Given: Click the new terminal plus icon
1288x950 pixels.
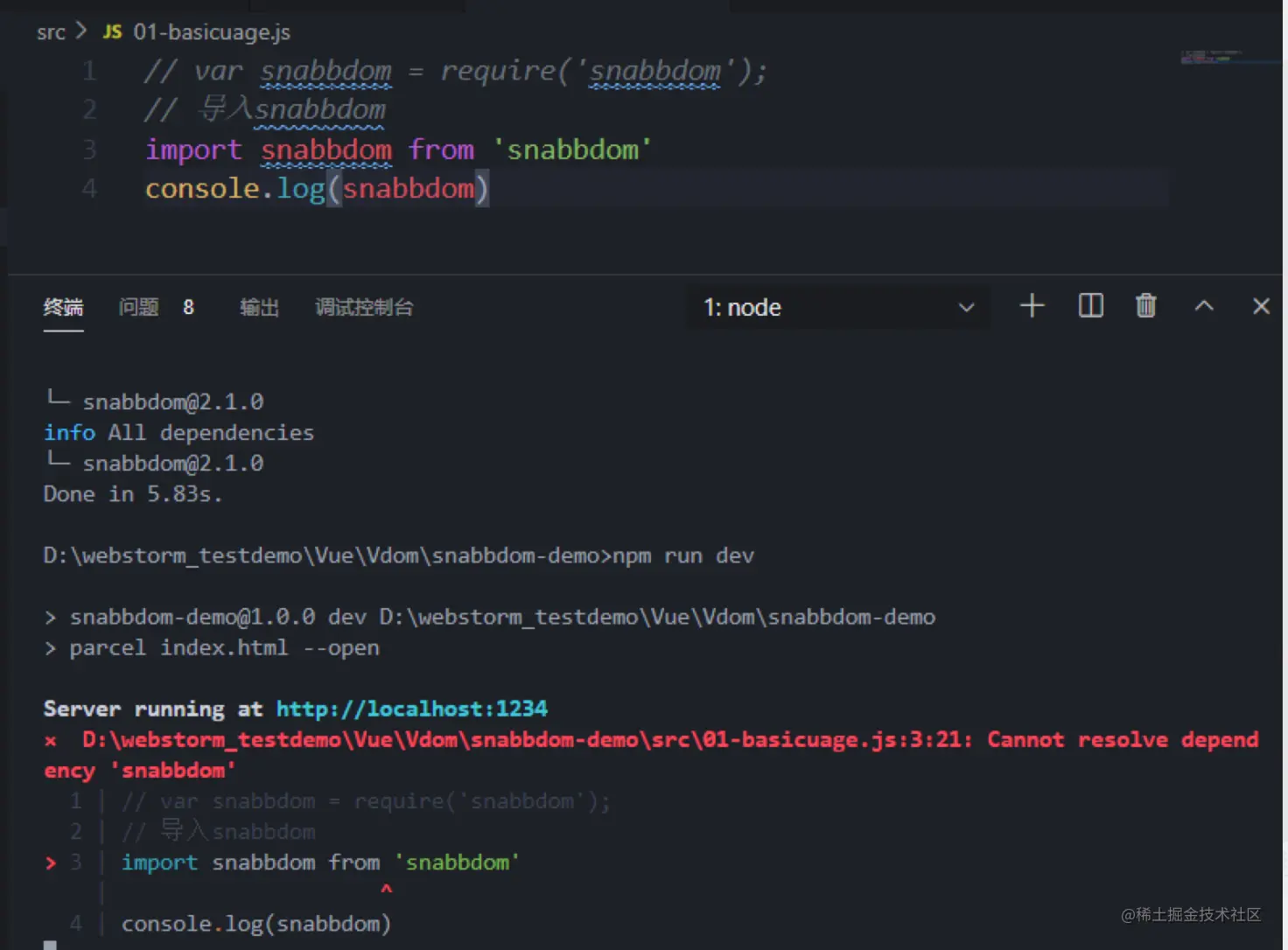Looking at the screenshot, I should (1032, 306).
